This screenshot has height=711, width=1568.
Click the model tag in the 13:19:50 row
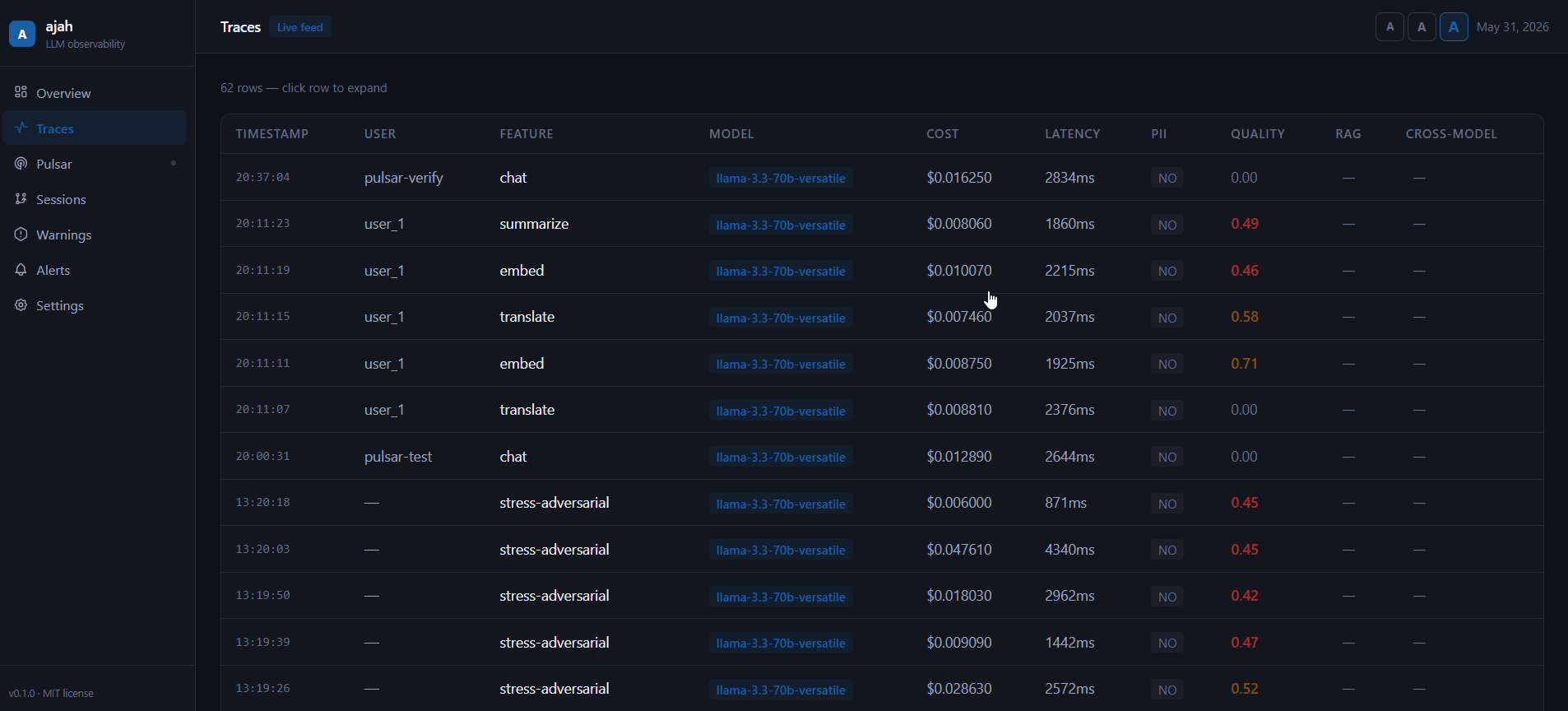781,597
